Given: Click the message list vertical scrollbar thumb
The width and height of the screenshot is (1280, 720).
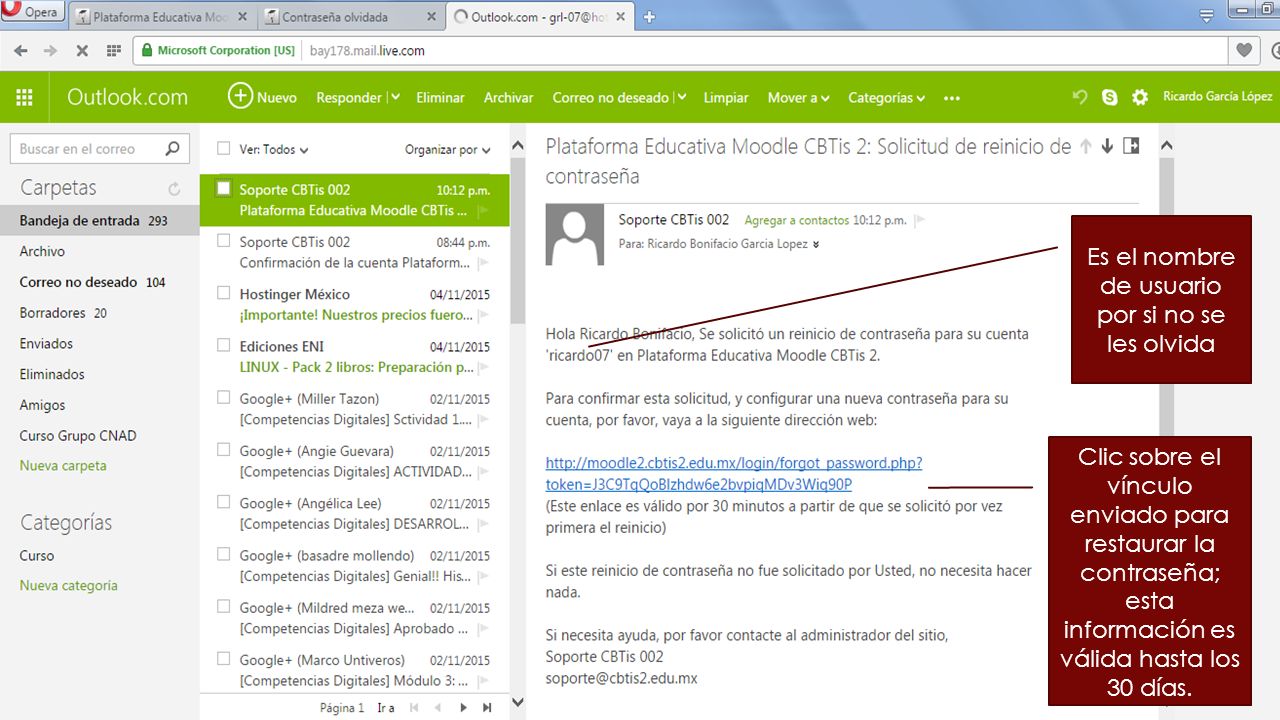Looking at the screenshot, I should pyautogui.click(x=517, y=240).
